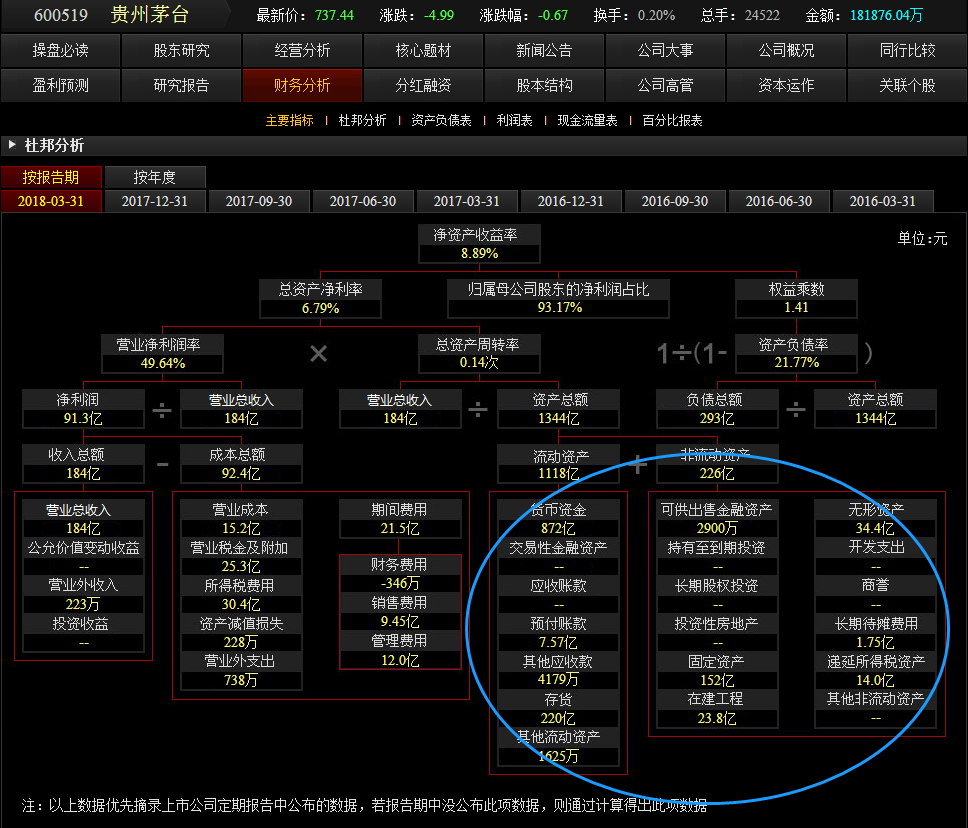The height and width of the screenshot is (828, 968).
Task: Open the 分红融资 tab
Action: point(424,85)
